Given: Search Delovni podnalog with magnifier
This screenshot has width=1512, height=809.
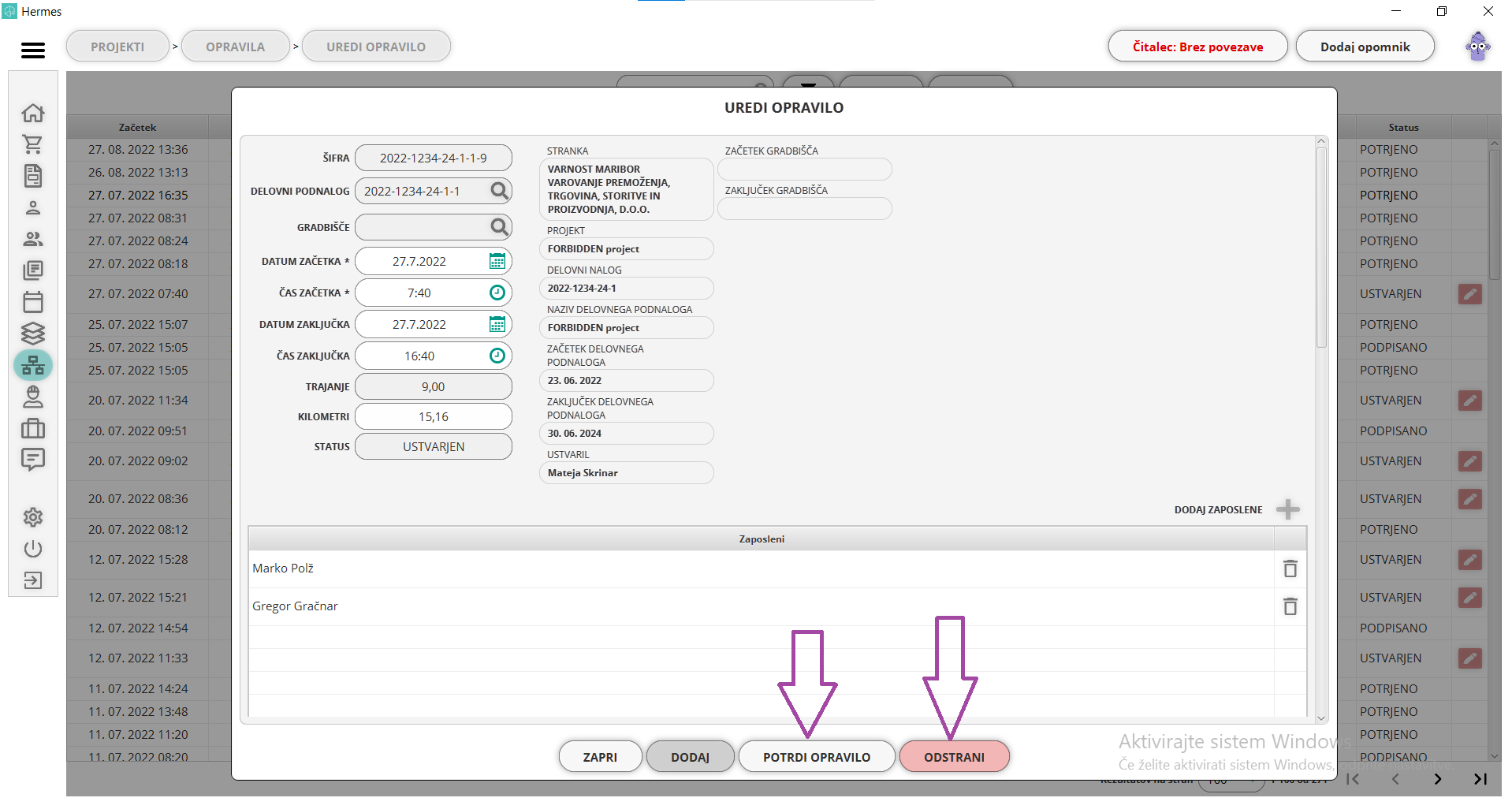Looking at the screenshot, I should pyautogui.click(x=499, y=191).
